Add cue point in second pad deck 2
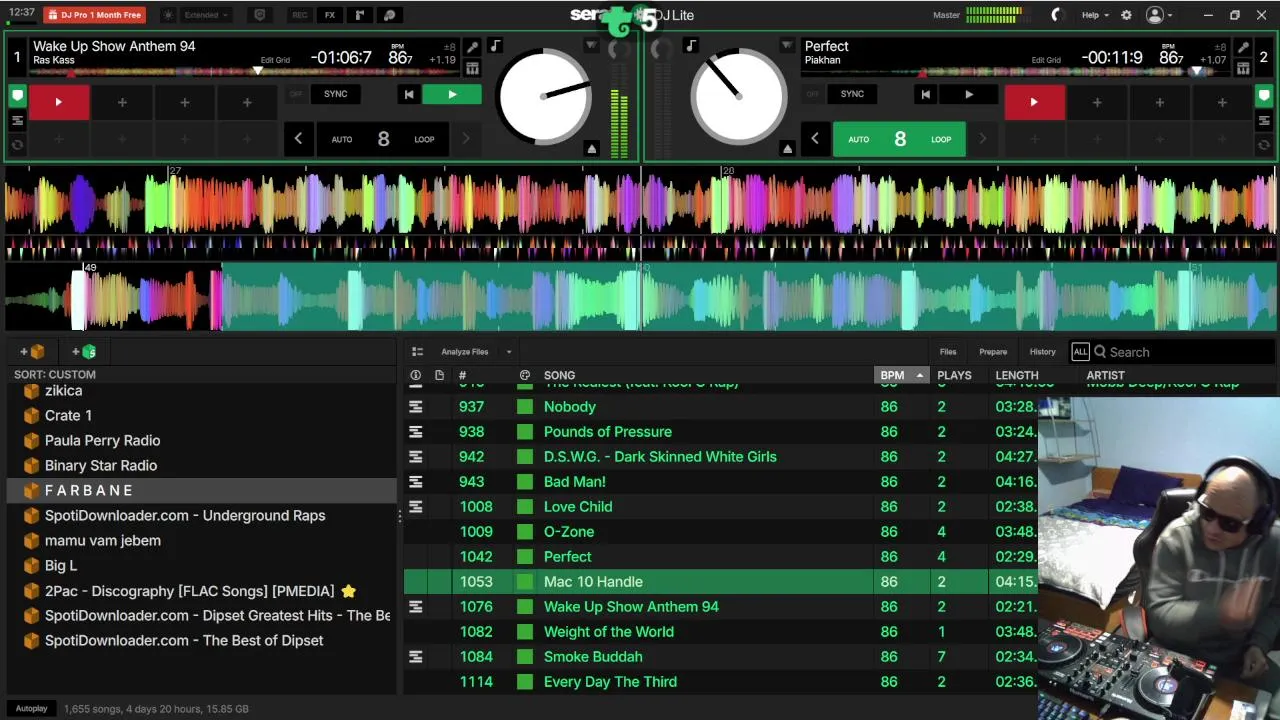1280x720 pixels. pyautogui.click(x=1097, y=102)
